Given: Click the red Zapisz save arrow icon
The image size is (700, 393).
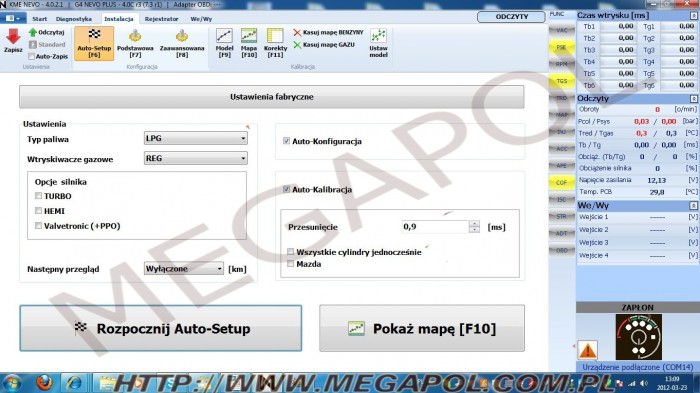Looking at the screenshot, I should tap(13, 37).
